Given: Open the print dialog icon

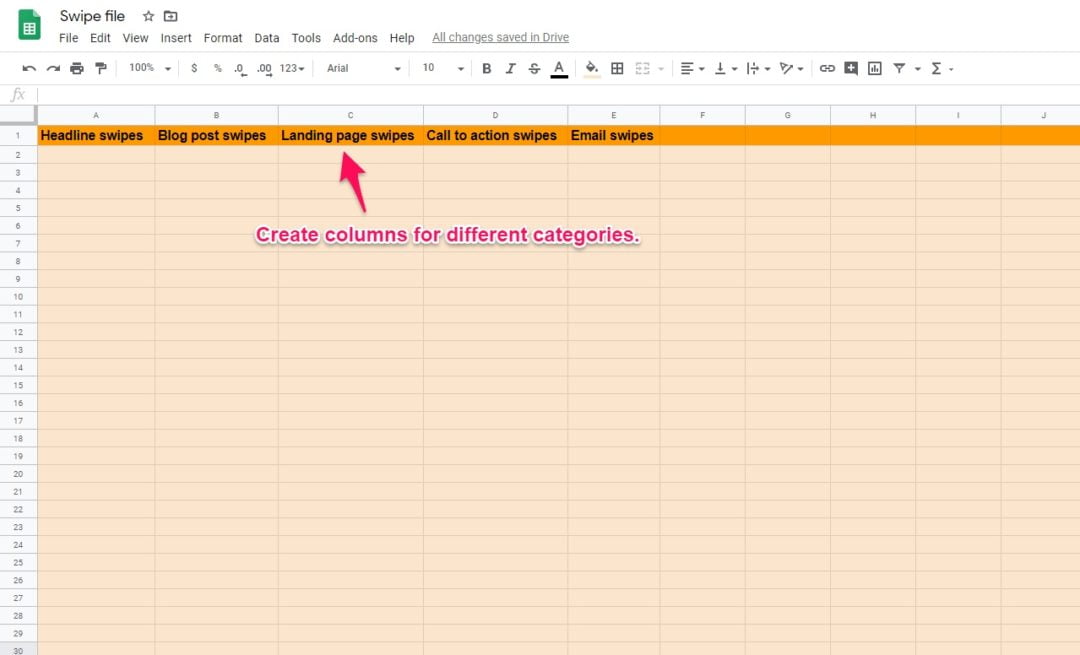Looking at the screenshot, I should [x=78, y=68].
